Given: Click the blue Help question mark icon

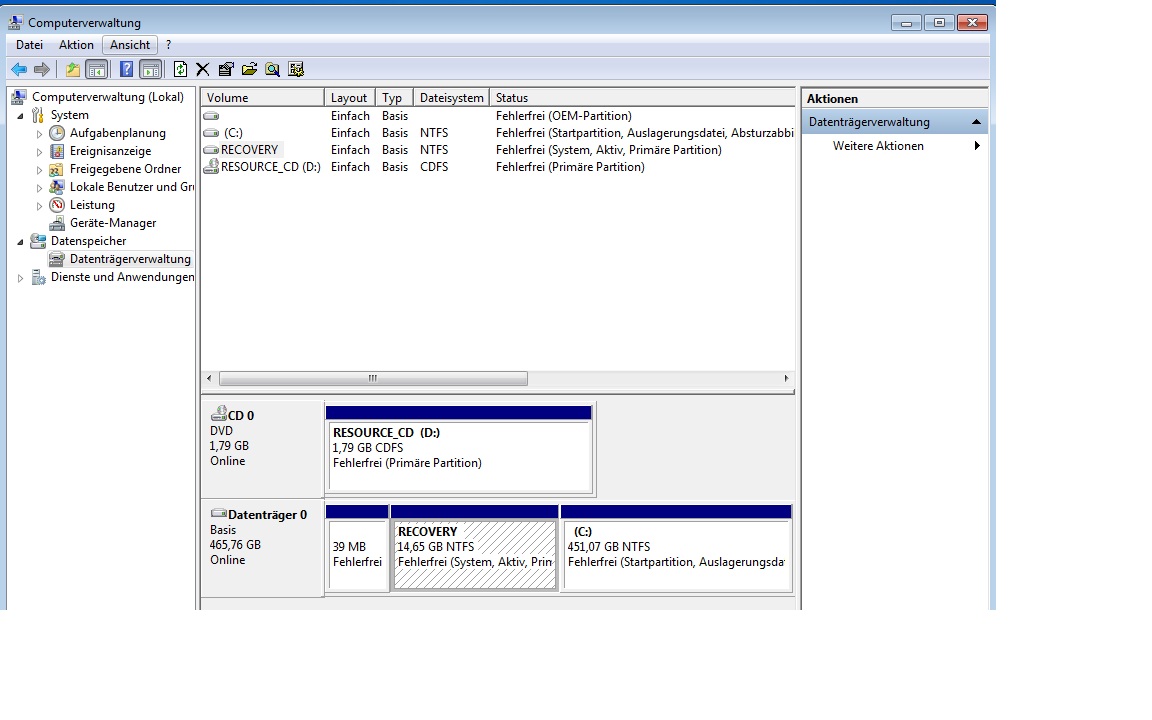Looking at the screenshot, I should pyautogui.click(x=126, y=70).
